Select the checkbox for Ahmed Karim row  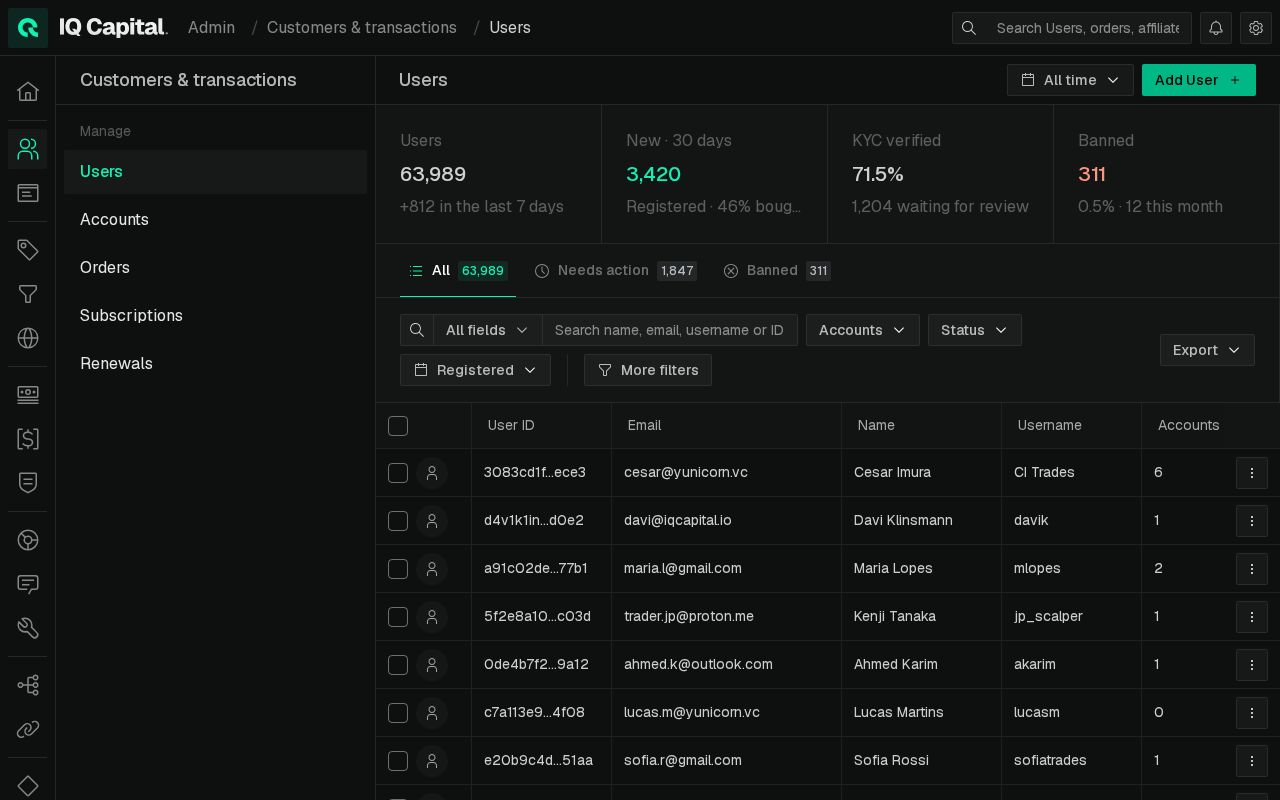pyautogui.click(x=398, y=665)
